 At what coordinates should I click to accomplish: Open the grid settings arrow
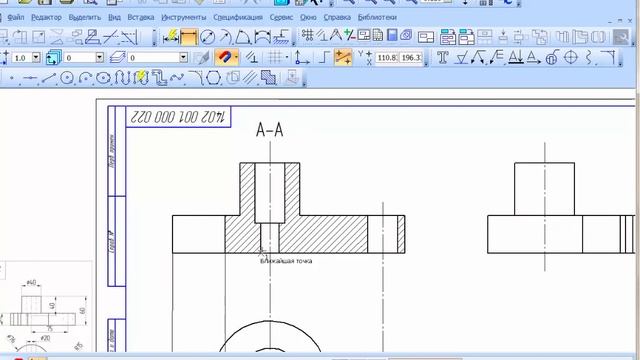[287, 58]
